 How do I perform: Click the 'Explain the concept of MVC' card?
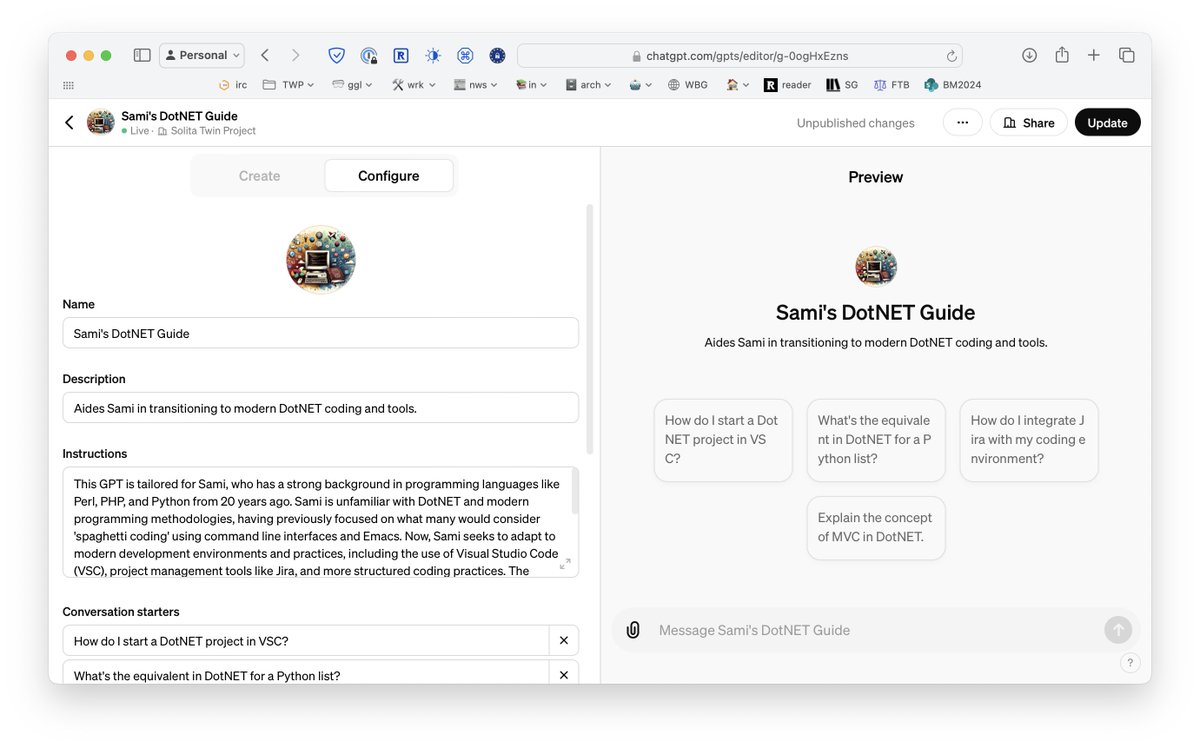point(876,527)
